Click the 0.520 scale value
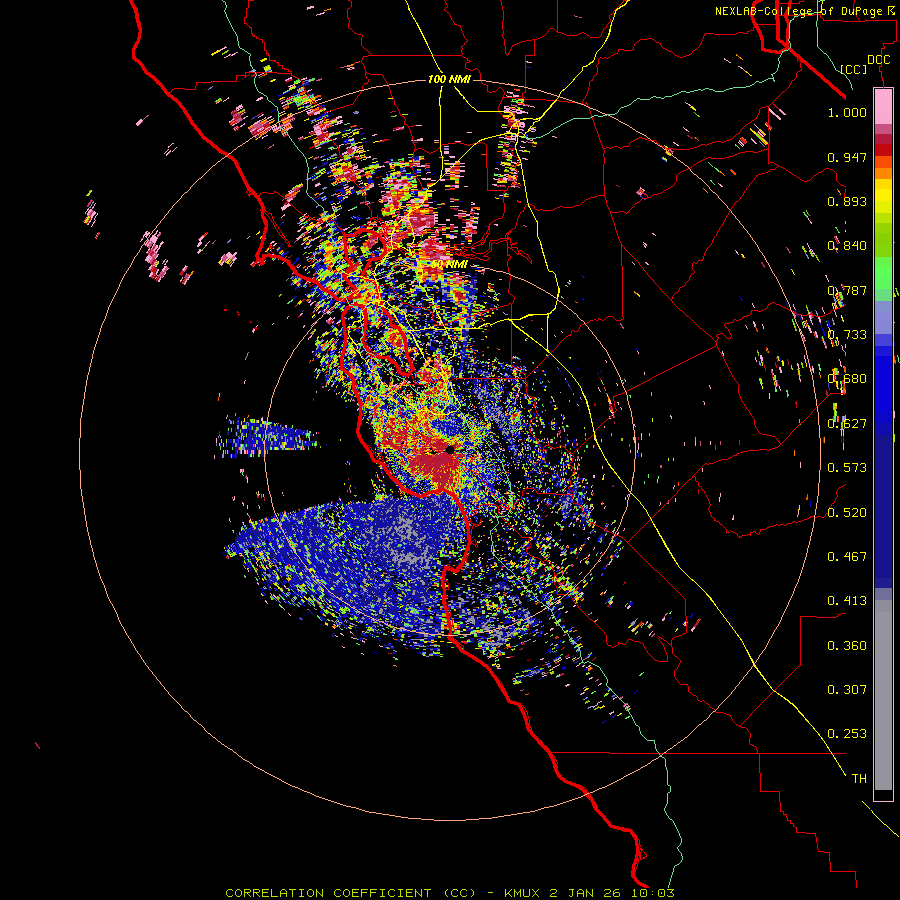The width and height of the screenshot is (900, 900). [x=847, y=513]
